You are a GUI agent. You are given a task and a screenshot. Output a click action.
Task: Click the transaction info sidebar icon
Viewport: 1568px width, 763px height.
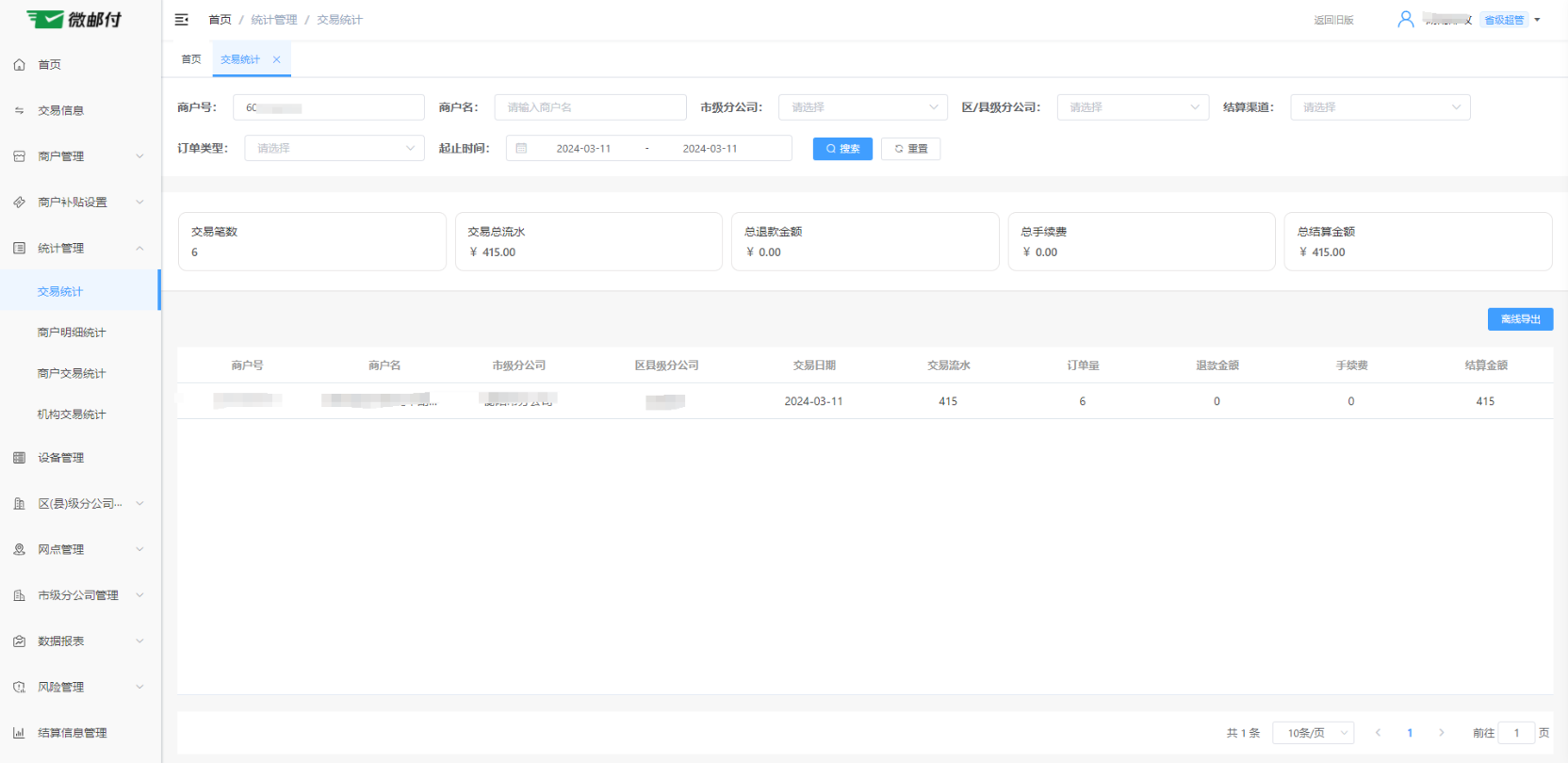coord(19,110)
